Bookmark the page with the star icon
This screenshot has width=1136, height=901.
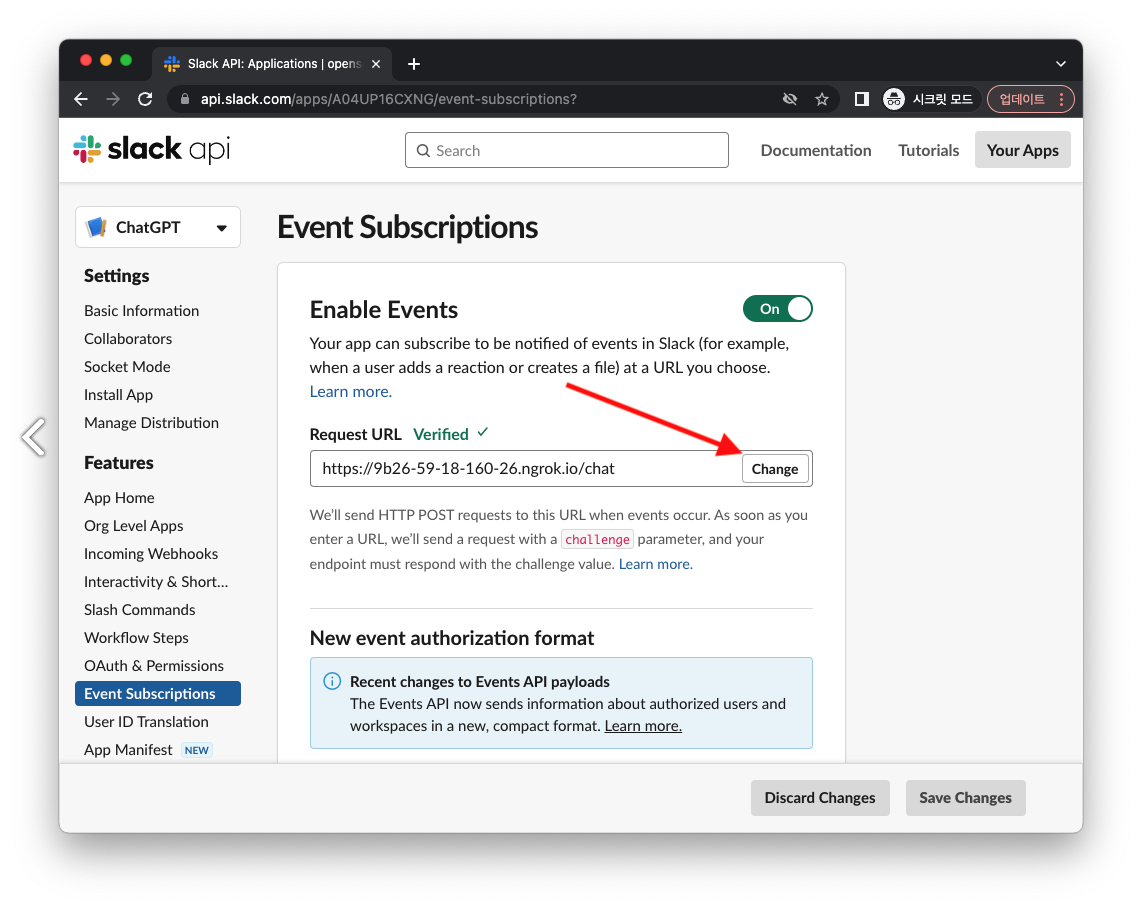click(822, 99)
